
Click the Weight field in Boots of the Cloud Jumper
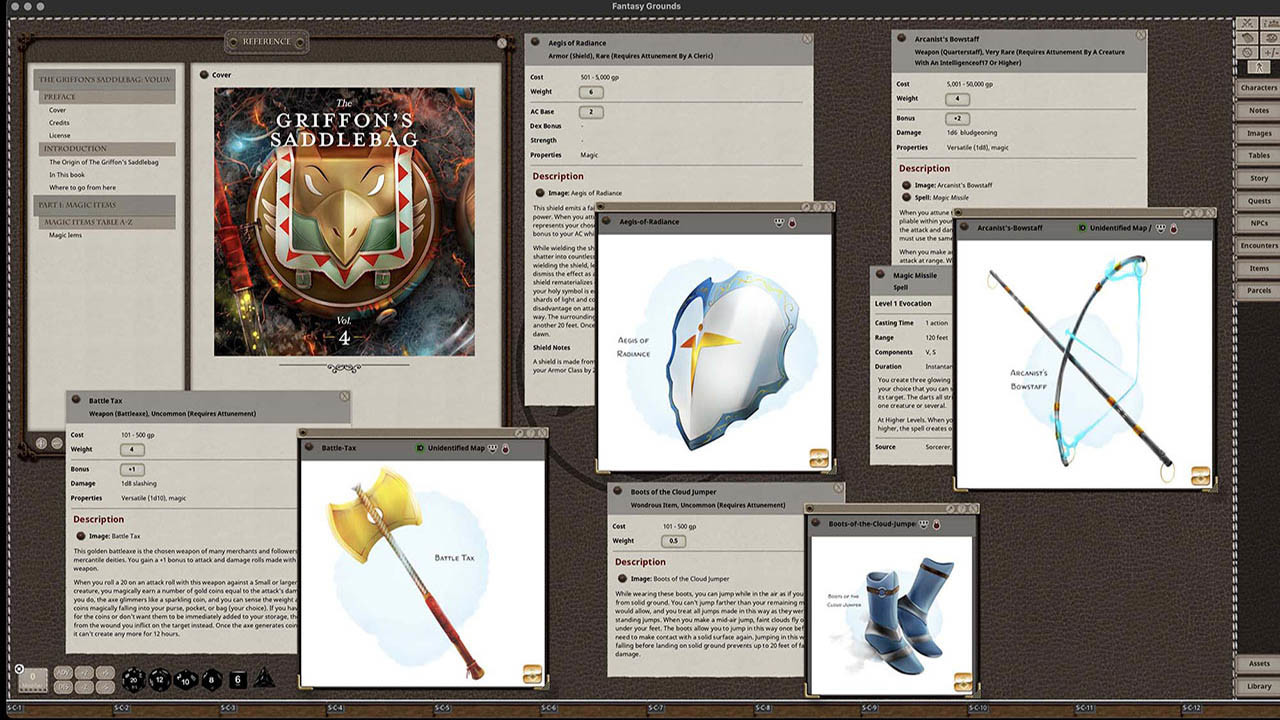675,542
